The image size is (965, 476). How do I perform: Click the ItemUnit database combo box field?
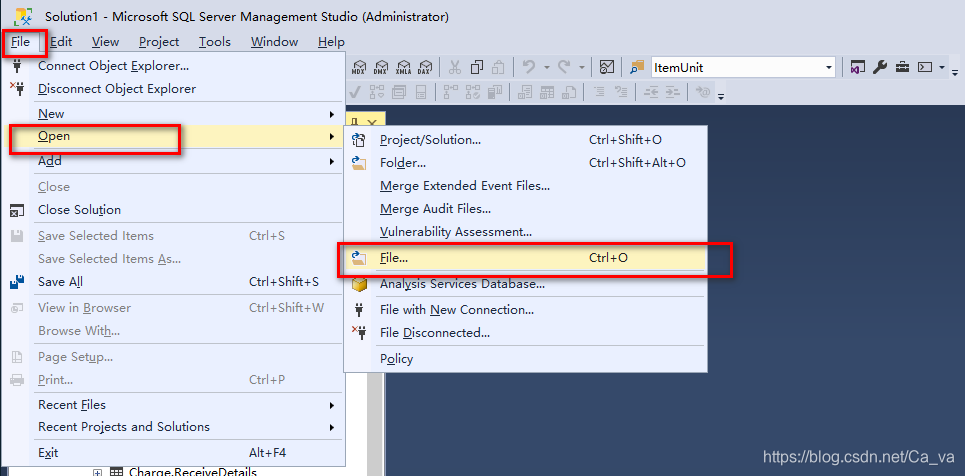(743, 67)
